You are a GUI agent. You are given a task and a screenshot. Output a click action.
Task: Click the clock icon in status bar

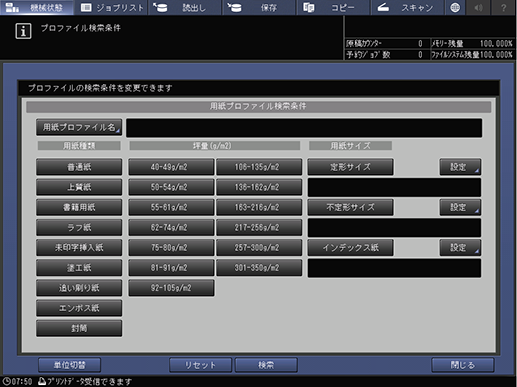point(6,381)
